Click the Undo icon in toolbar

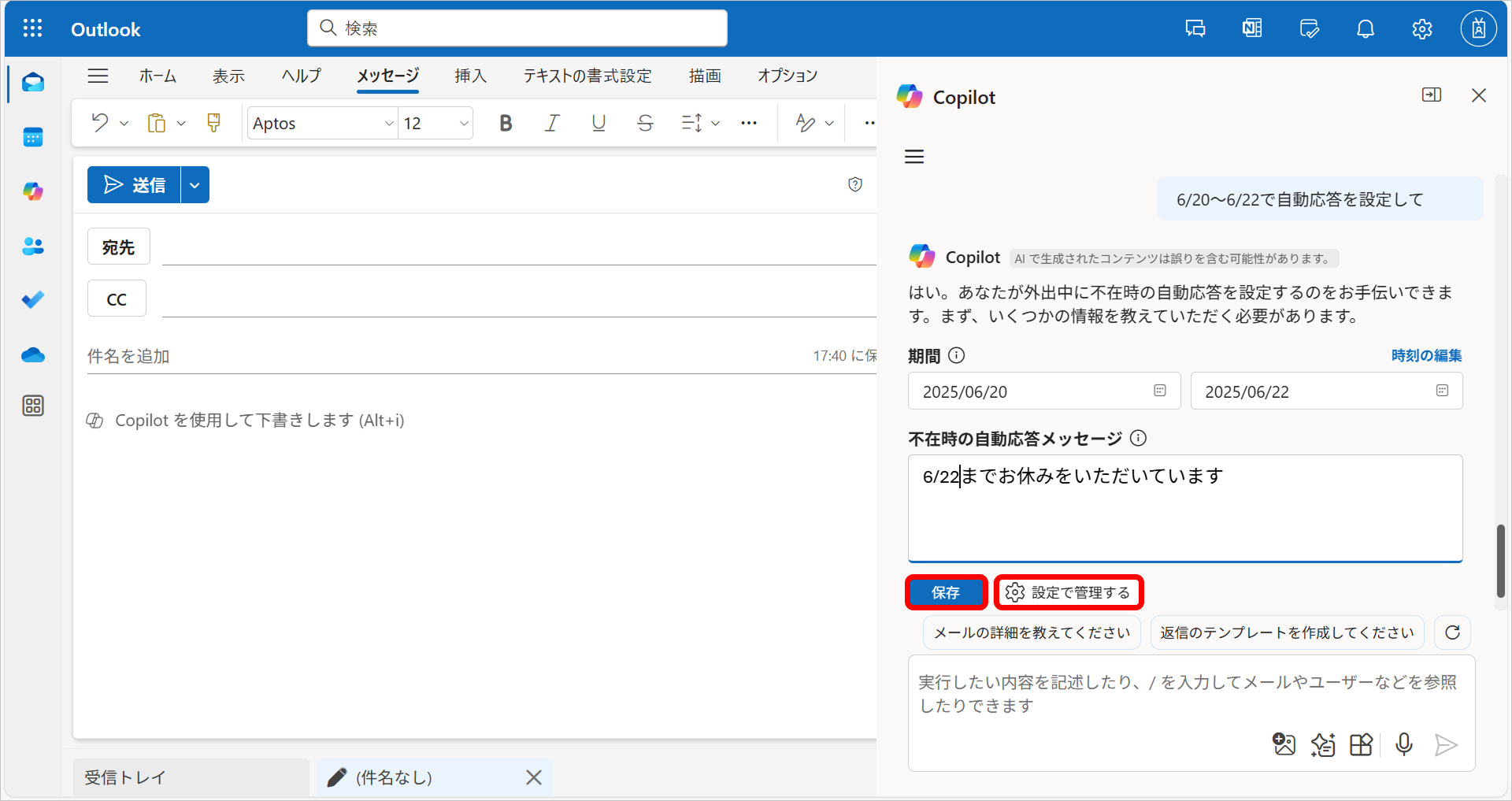tap(100, 123)
